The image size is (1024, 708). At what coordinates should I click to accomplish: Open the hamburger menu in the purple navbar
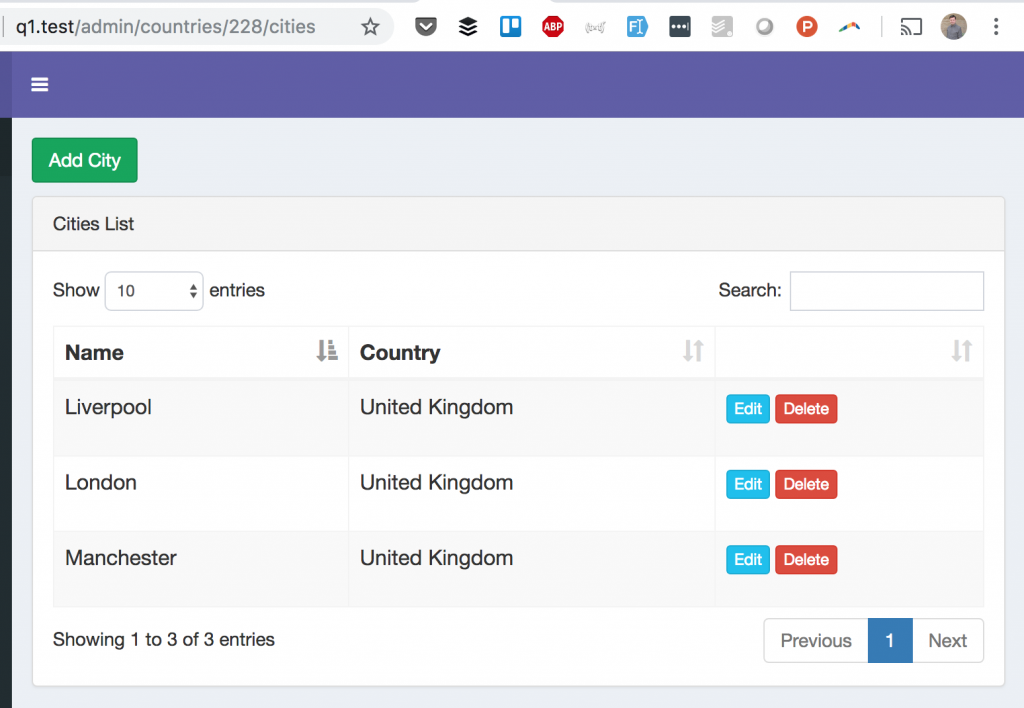point(39,84)
